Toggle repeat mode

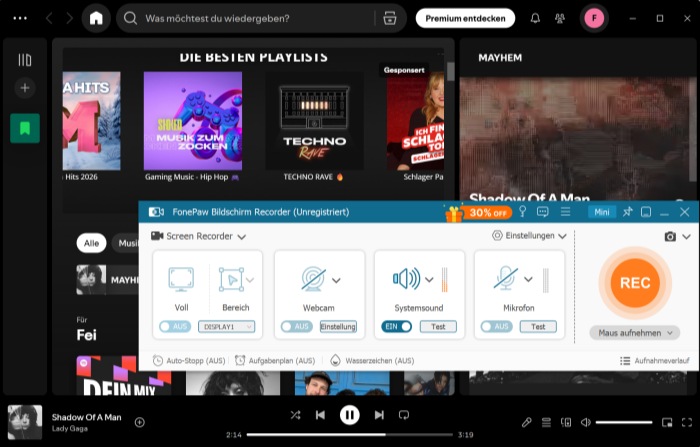pos(404,415)
